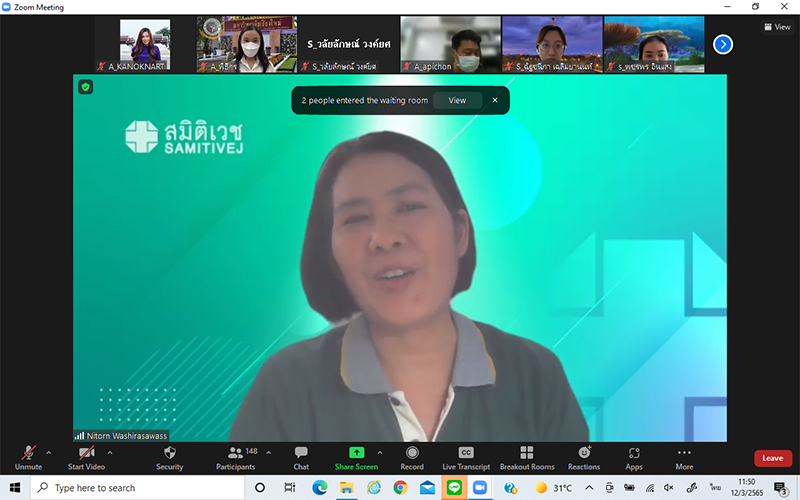
Task: Open video options arrow beside Start Video
Action: (110, 453)
